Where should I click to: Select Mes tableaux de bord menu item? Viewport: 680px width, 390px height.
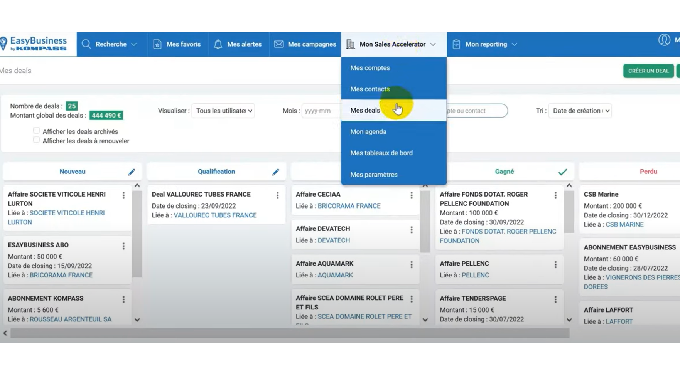394,153
